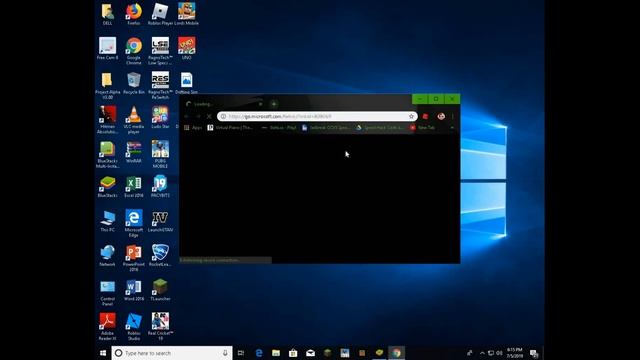The height and width of the screenshot is (360, 640).
Task: Click the taskbar search microphone icon
Action: point(225,353)
